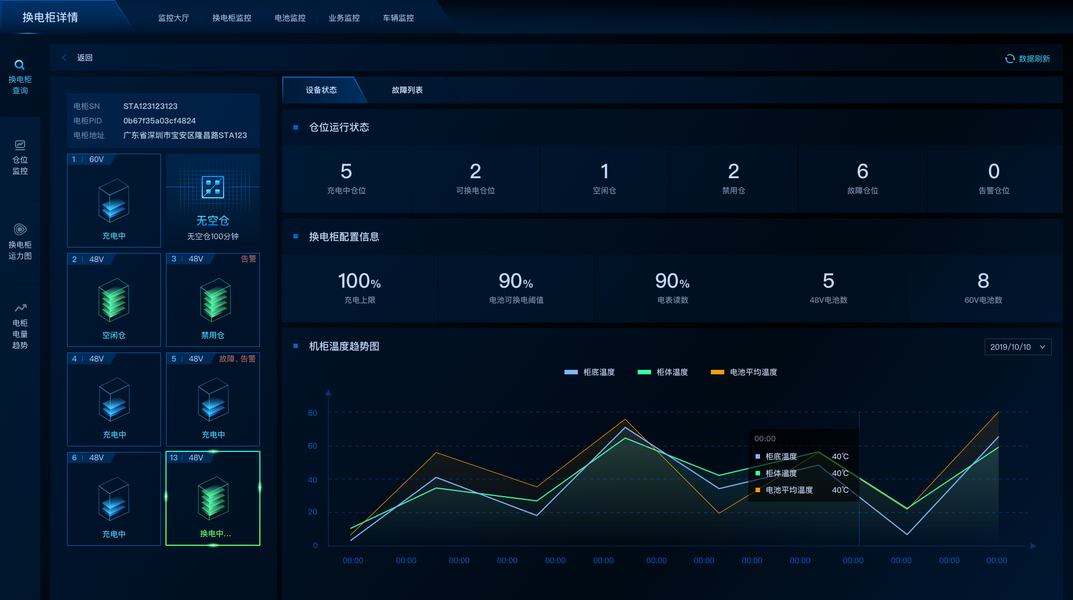
Task: Click the 数据刷新 refresh icon
Action: (1009, 59)
